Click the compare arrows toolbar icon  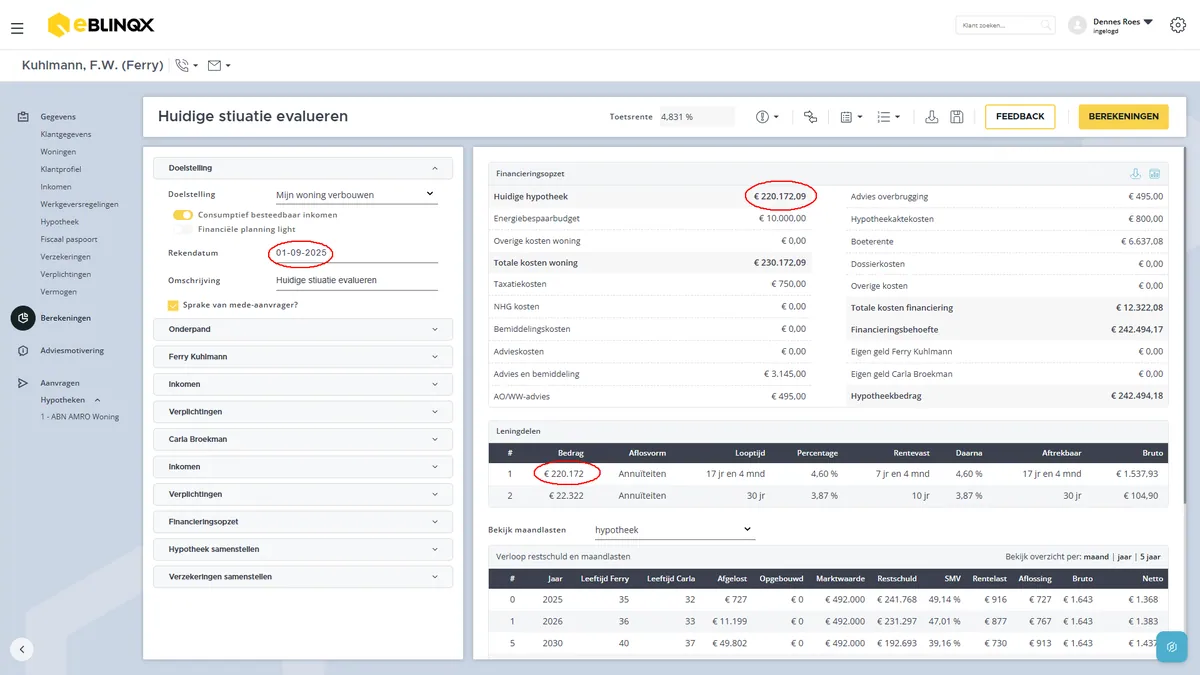810,117
